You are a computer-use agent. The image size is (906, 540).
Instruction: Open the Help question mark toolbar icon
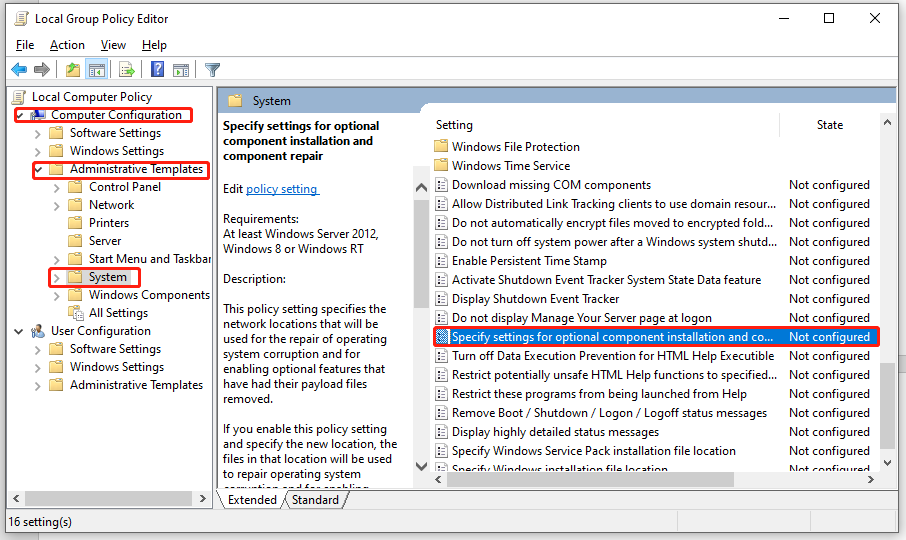pyautogui.click(x=157, y=70)
